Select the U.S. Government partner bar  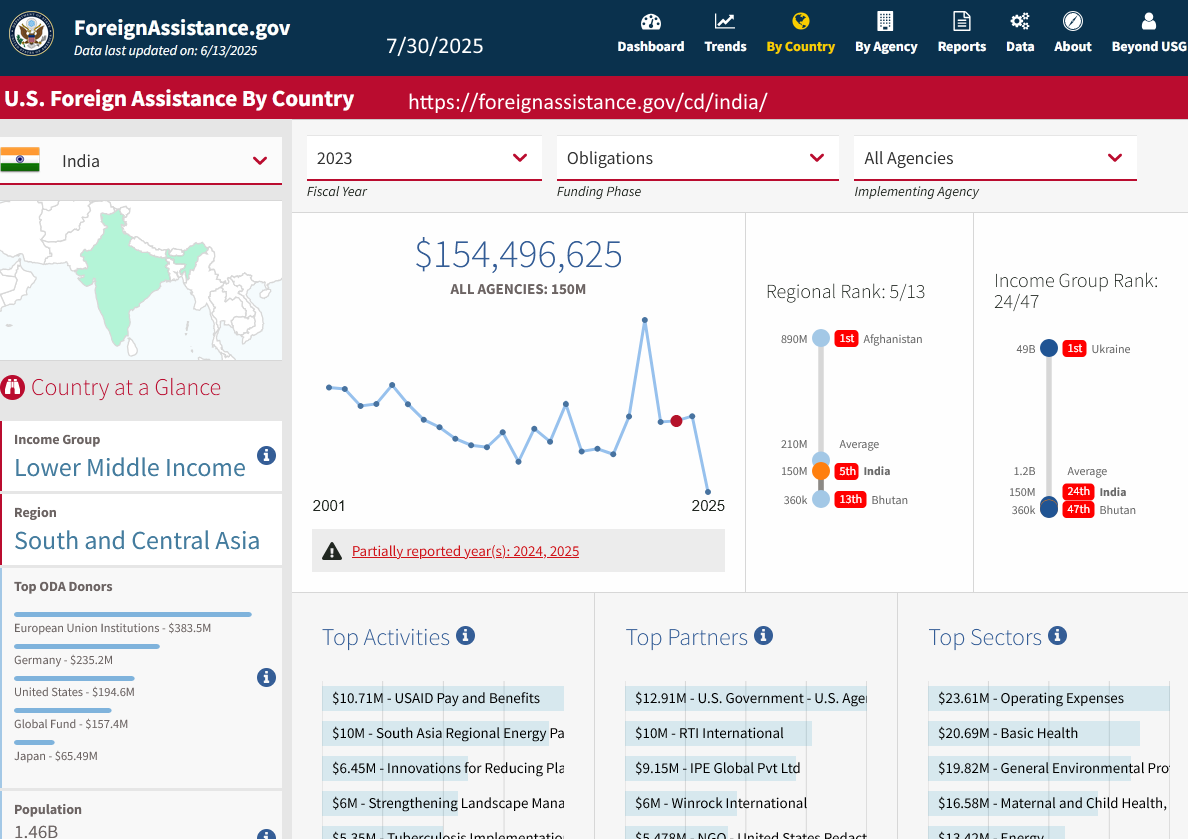[746, 698]
